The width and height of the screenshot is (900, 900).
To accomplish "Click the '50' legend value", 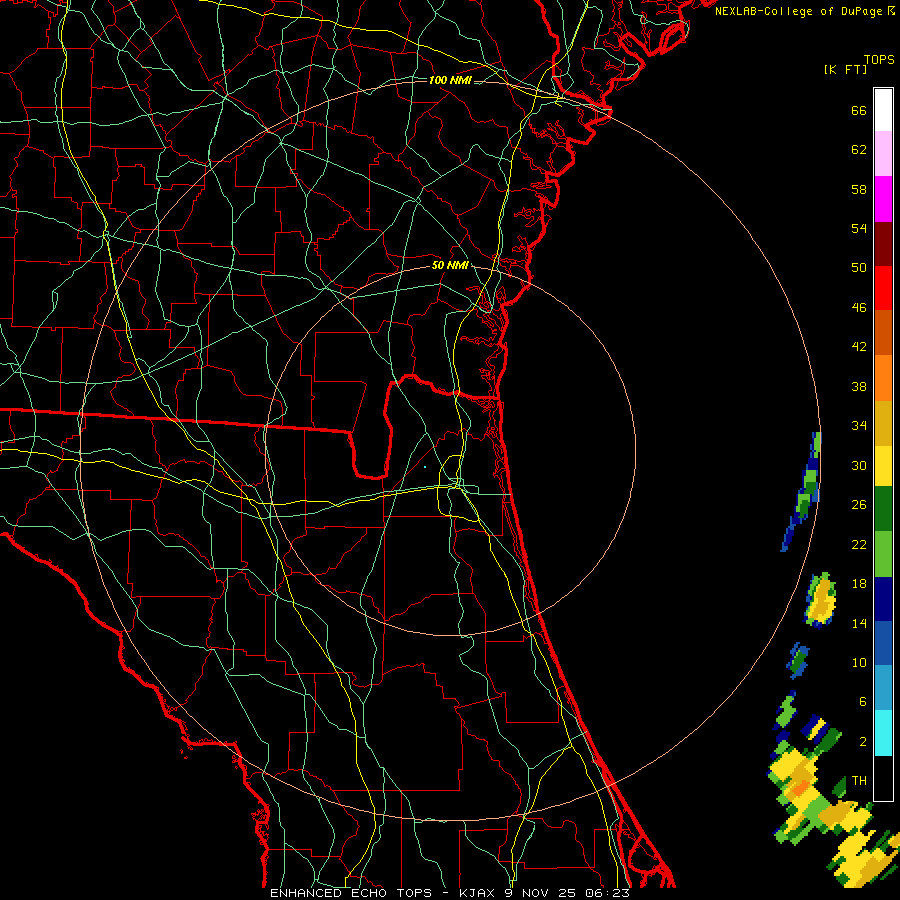I will [859, 267].
